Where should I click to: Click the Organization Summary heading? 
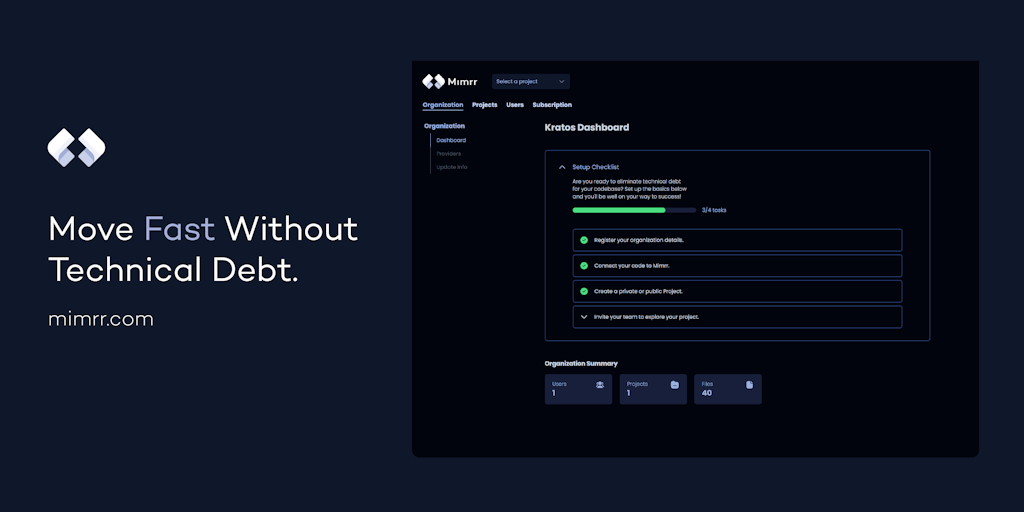pyautogui.click(x=581, y=364)
